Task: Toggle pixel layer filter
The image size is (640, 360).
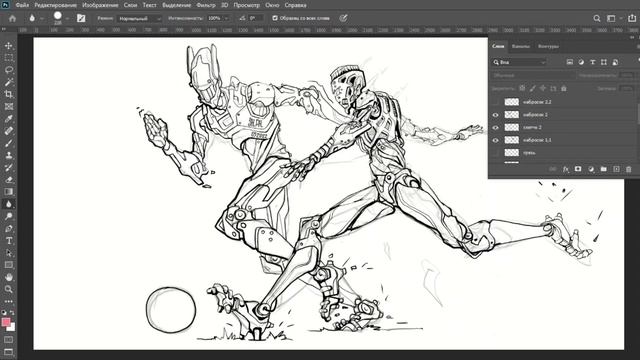Action: [x=569, y=62]
